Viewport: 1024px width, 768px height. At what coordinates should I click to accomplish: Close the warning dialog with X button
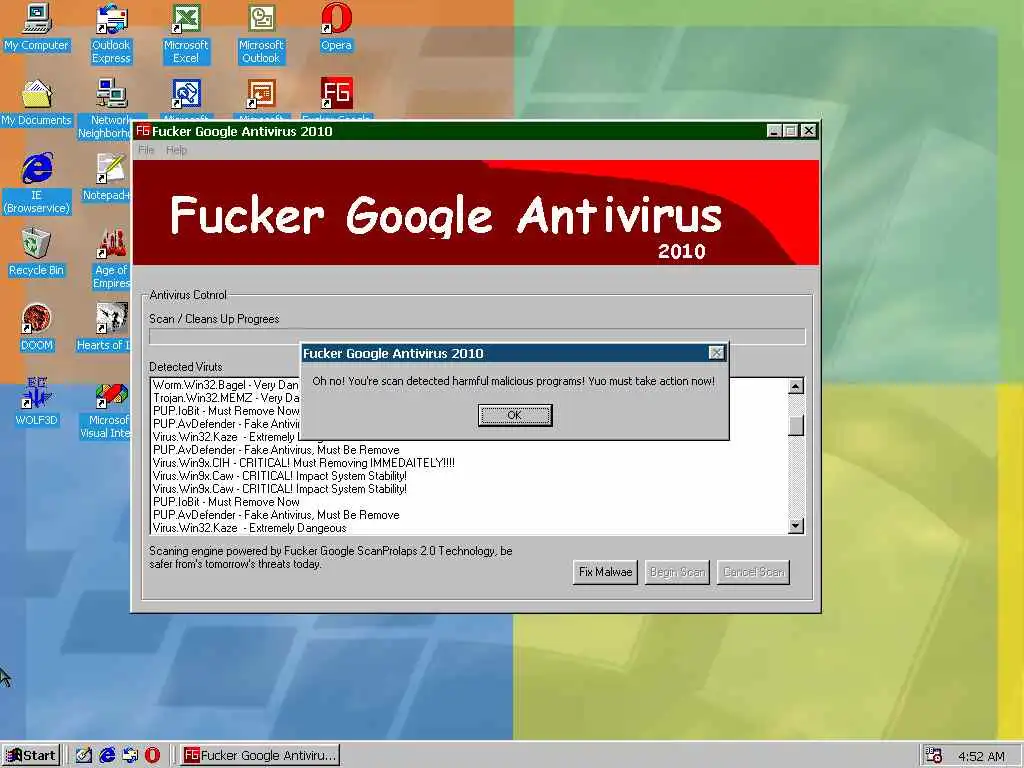(716, 353)
